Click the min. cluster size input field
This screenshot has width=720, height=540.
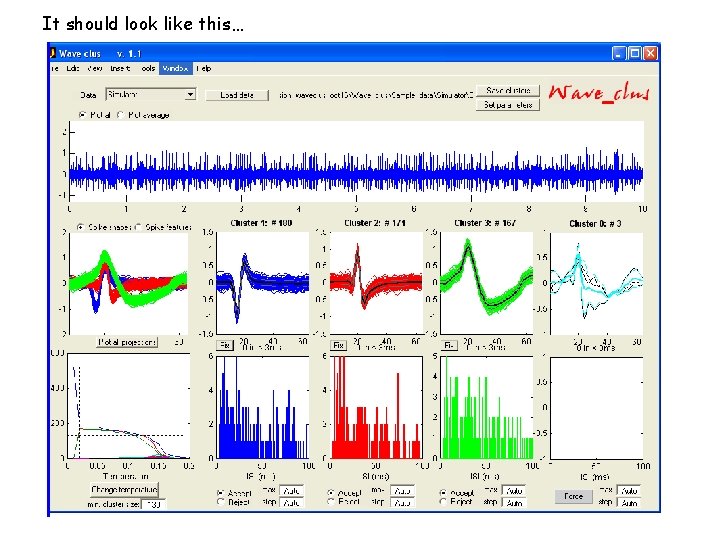point(153,504)
